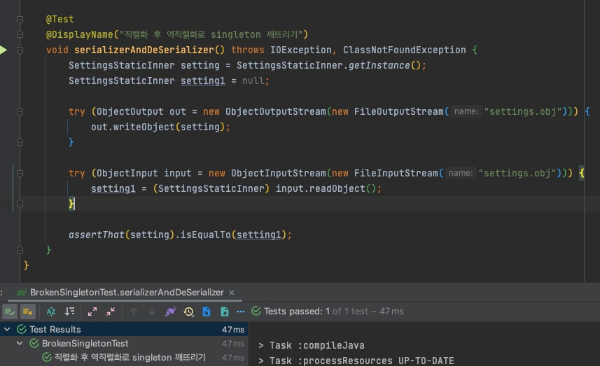Click isEqualTo method call
600x366 pixels.
click(x=205, y=235)
